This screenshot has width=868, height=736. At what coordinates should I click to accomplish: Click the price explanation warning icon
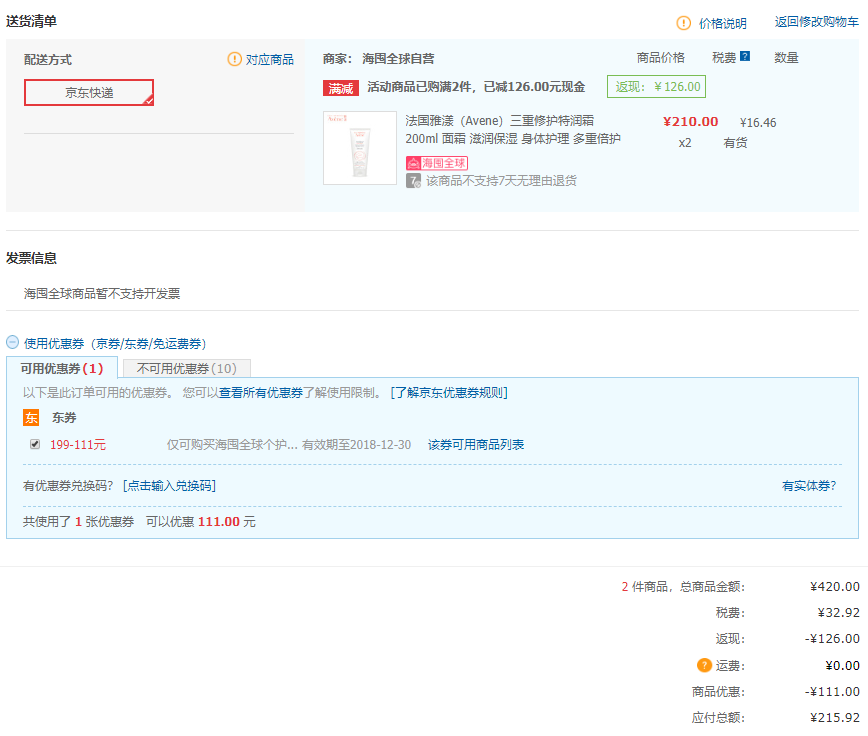684,23
